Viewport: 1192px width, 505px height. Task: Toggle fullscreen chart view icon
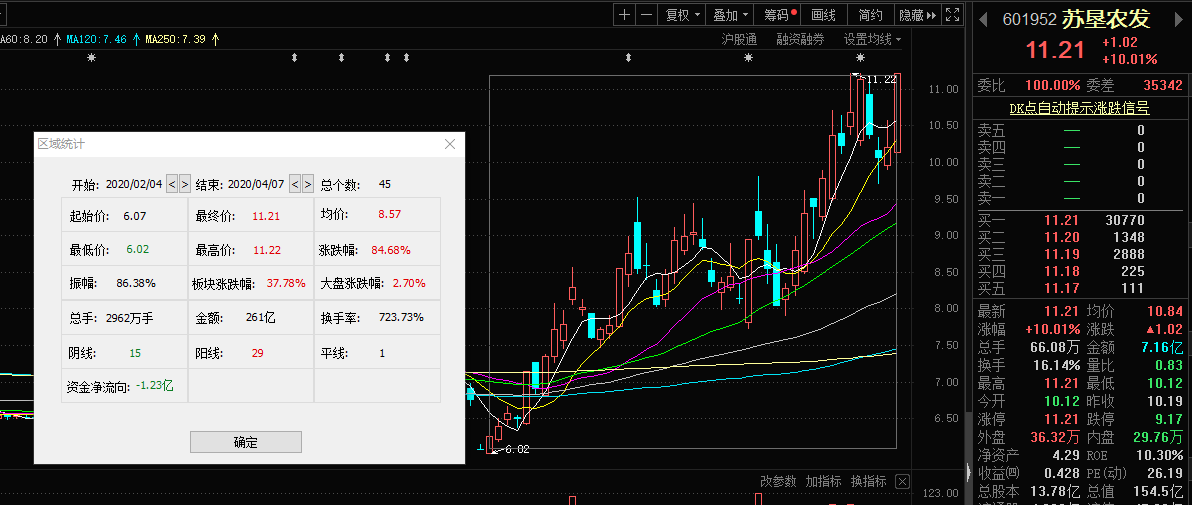[x=953, y=15]
